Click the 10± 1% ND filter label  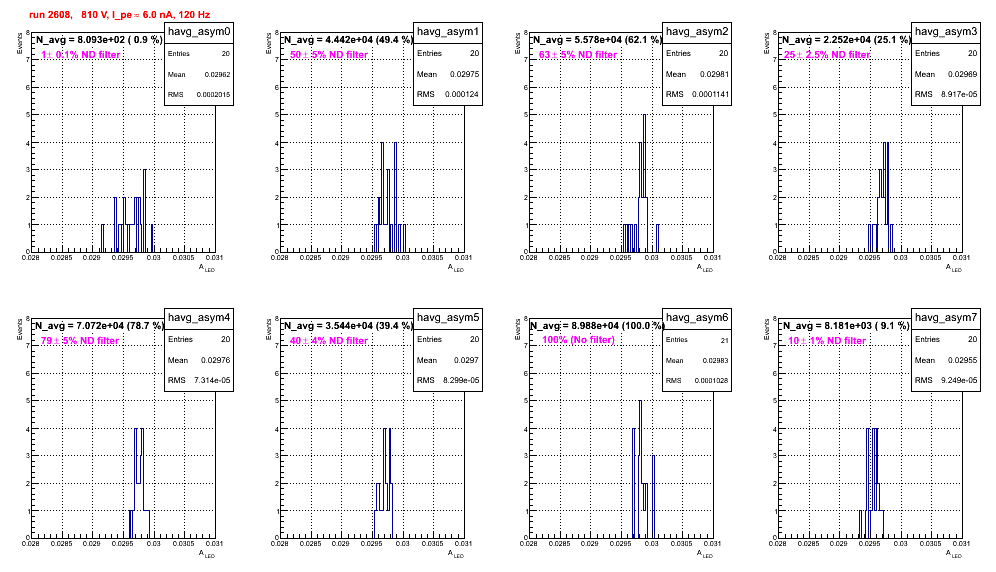pos(827,341)
